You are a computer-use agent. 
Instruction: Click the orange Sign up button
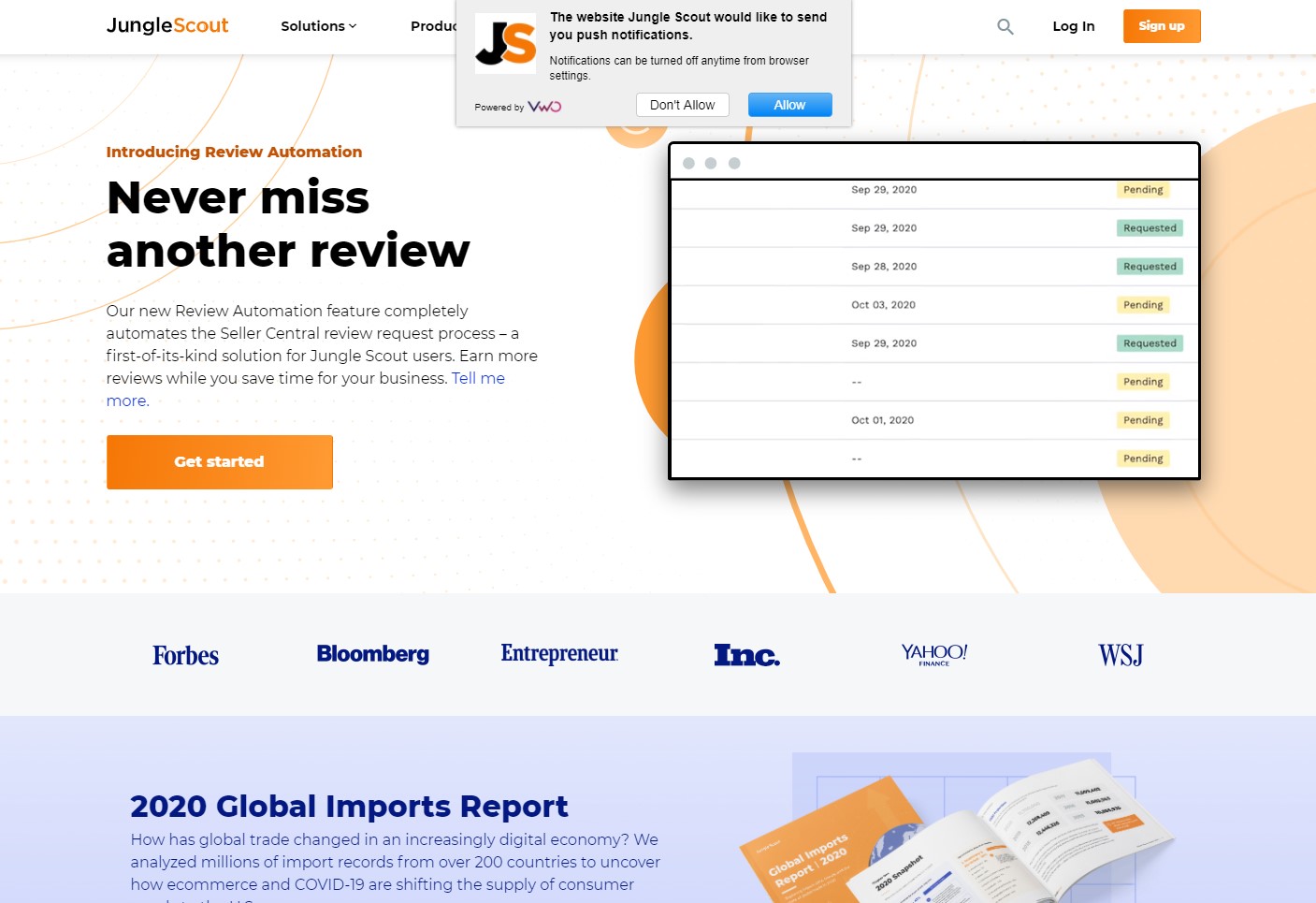tap(1162, 26)
